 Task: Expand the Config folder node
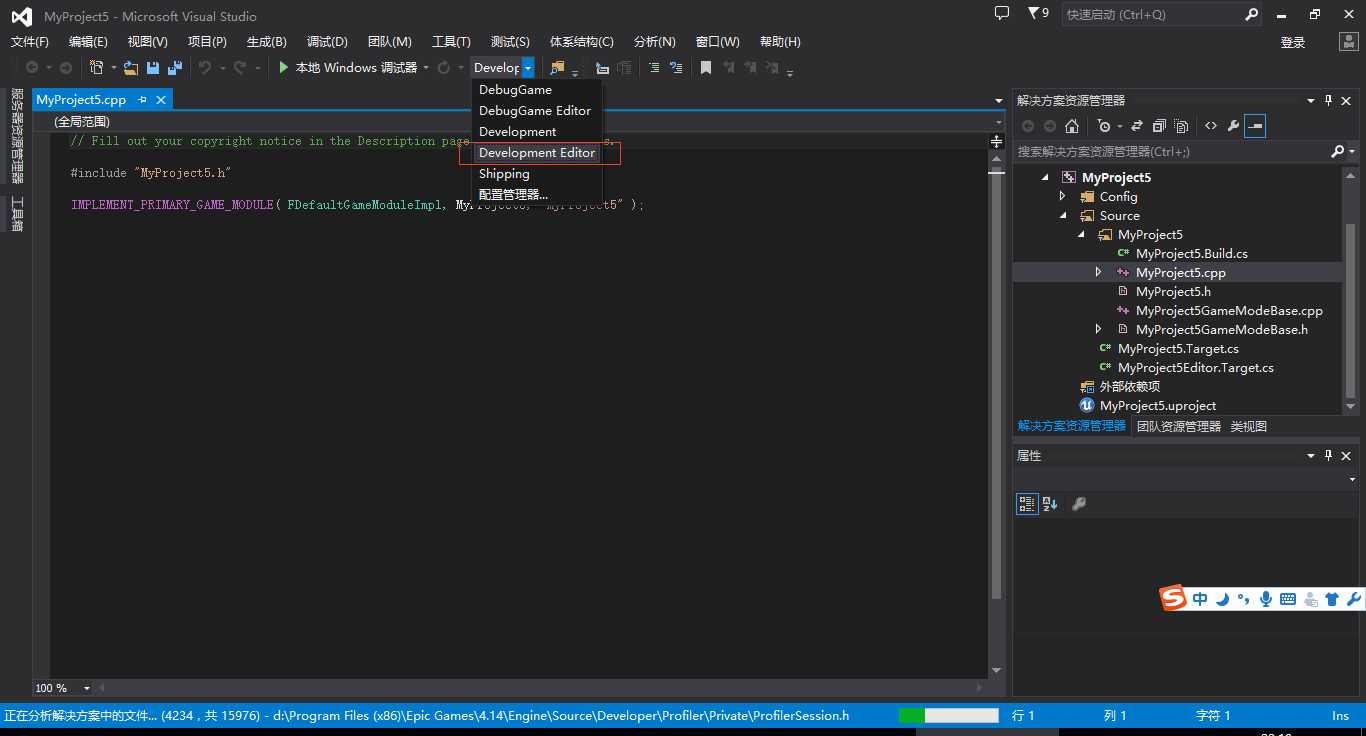[1063, 197]
